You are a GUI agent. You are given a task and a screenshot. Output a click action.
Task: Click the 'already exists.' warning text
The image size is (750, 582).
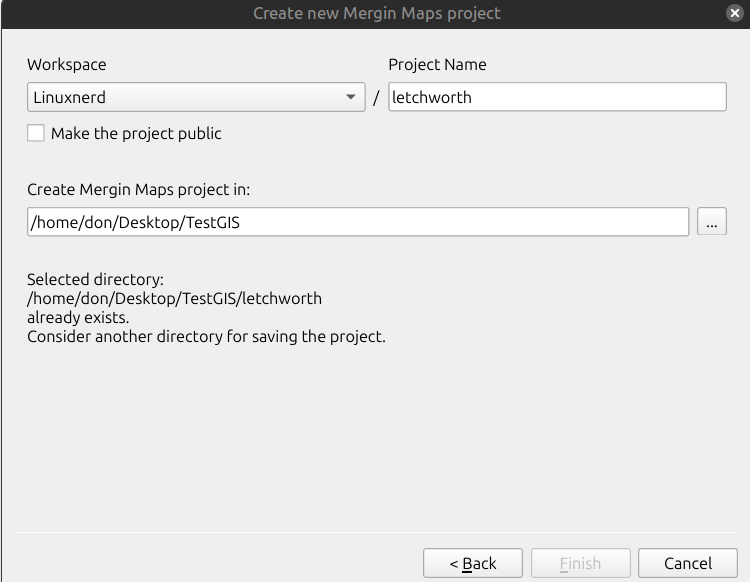(78, 318)
